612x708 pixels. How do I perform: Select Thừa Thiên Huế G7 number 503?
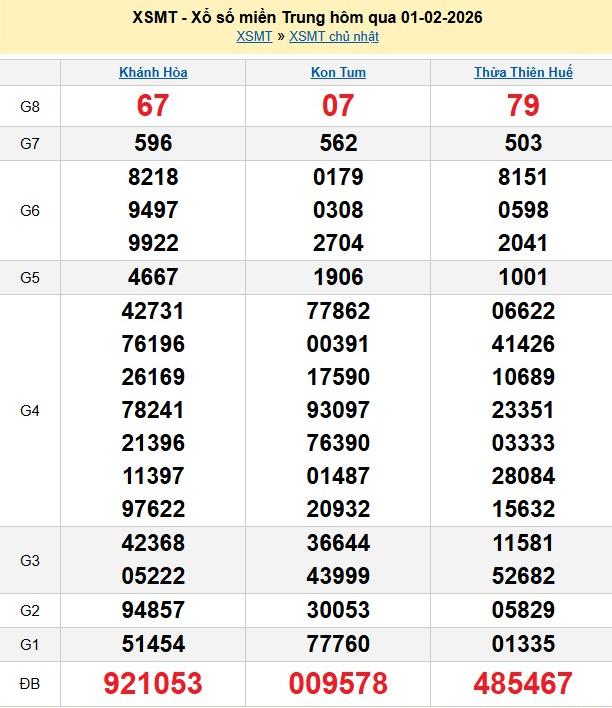(523, 143)
